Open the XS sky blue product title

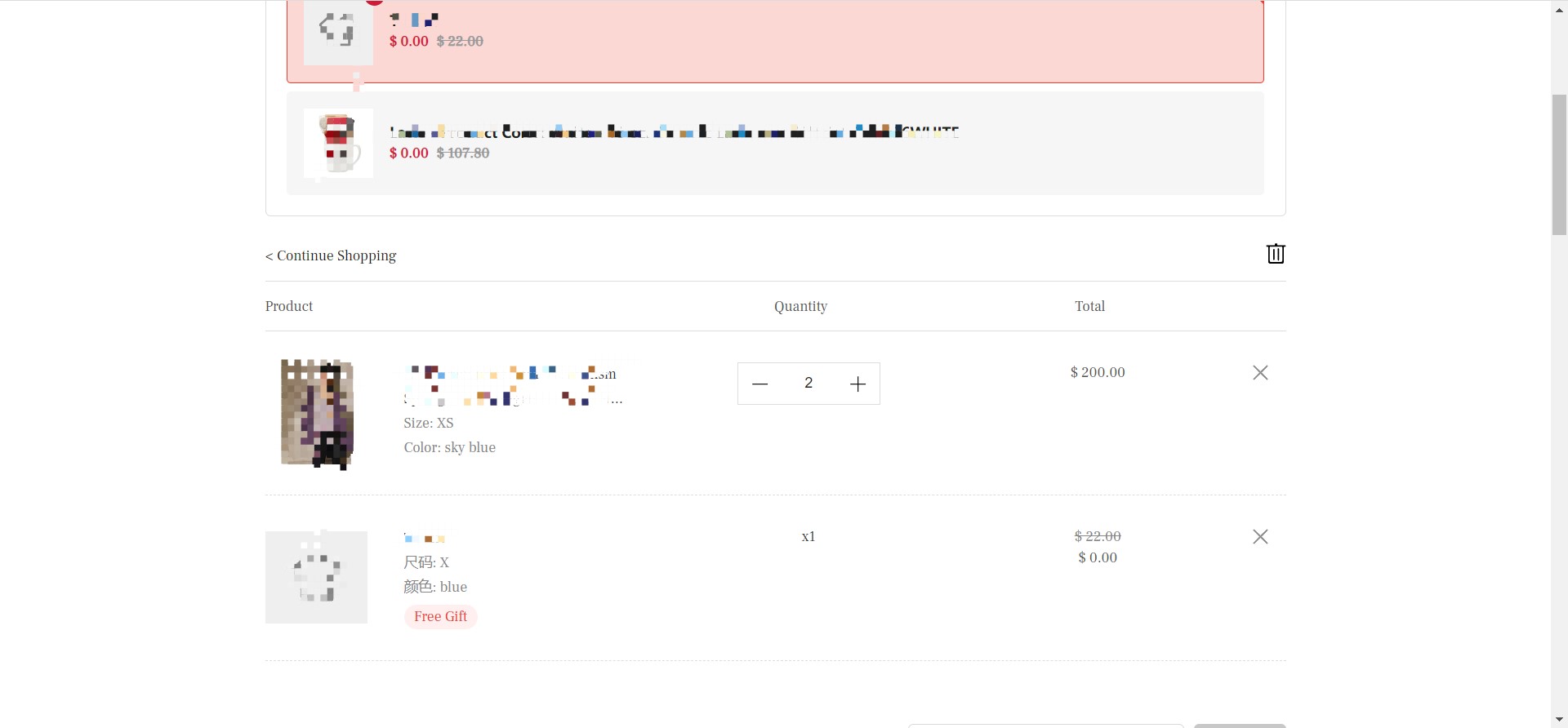point(513,385)
